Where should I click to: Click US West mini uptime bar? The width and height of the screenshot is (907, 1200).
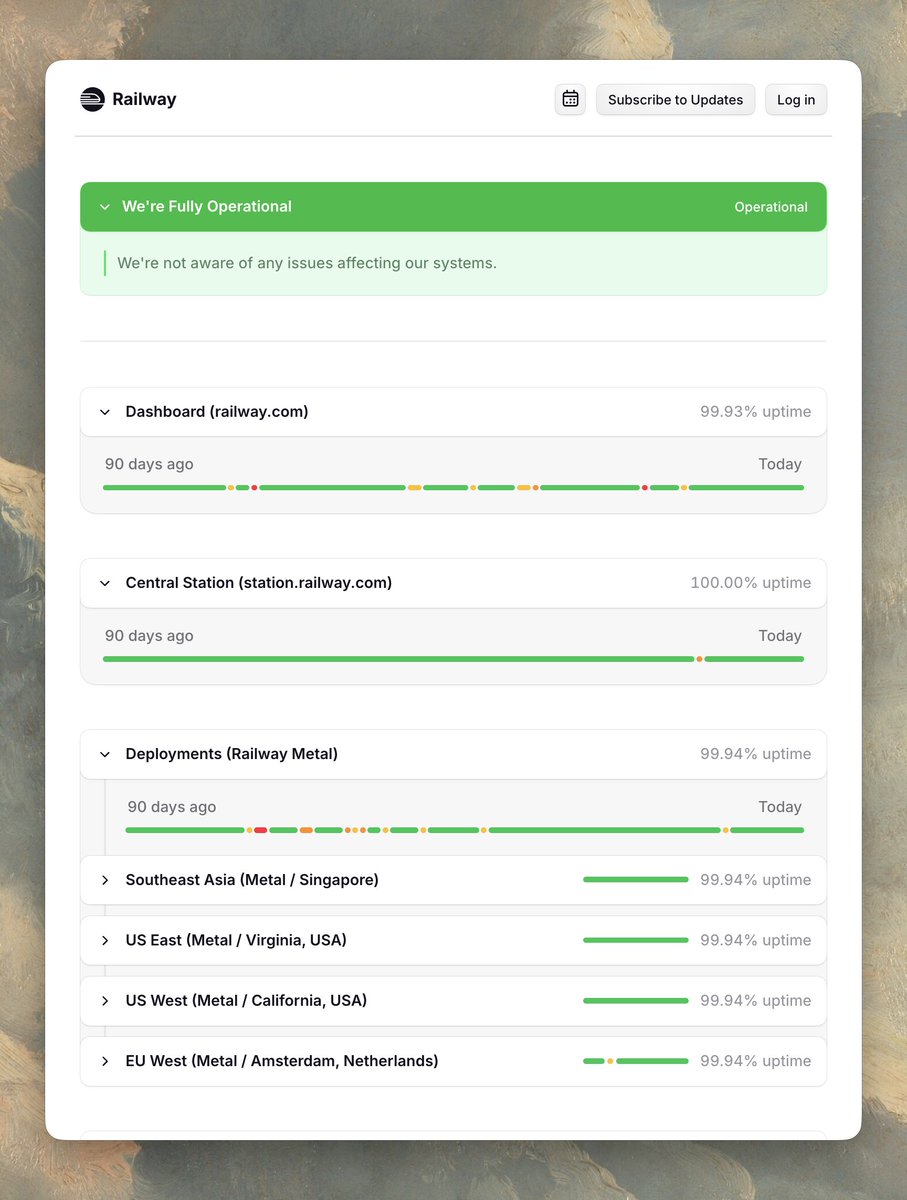click(636, 1000)
